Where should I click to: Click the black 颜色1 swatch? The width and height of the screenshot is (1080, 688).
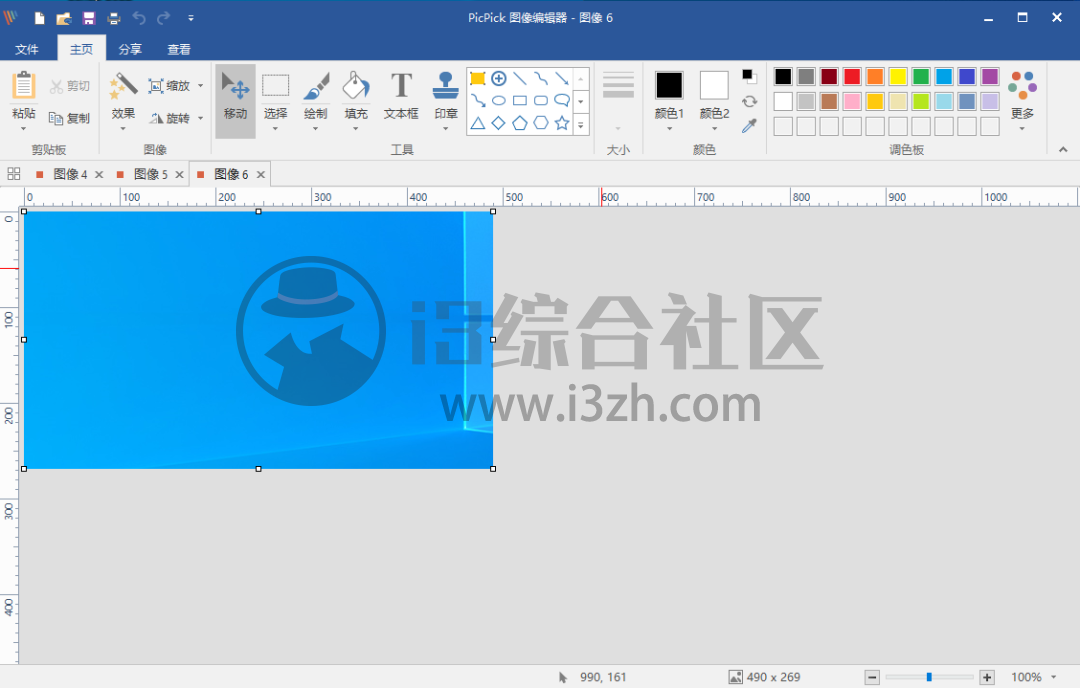(x=669, y=85)
